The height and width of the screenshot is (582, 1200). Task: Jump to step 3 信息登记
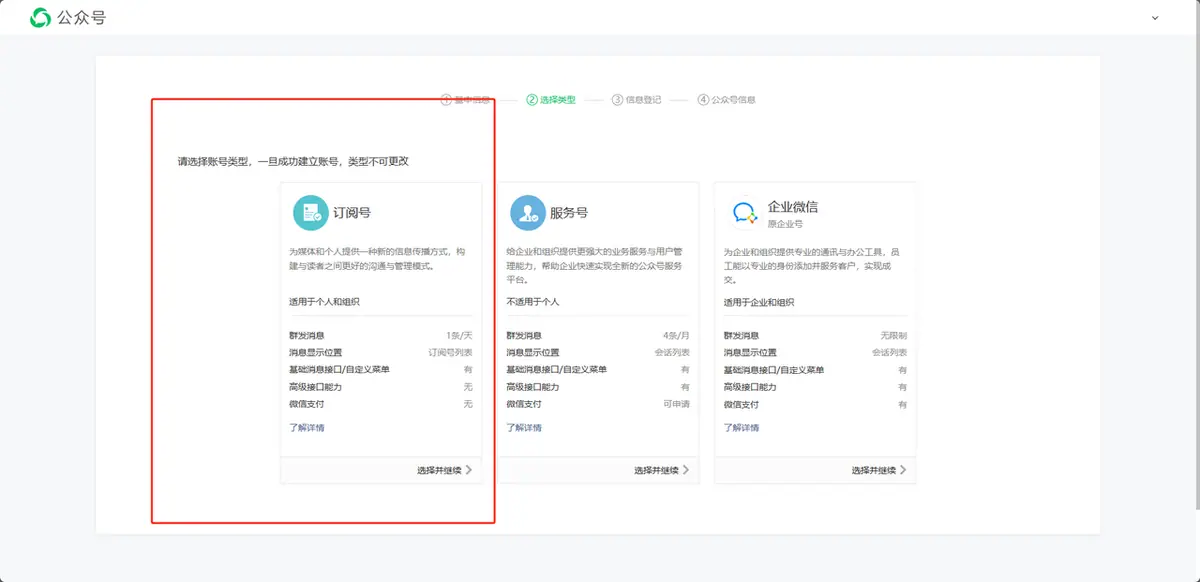636,100
